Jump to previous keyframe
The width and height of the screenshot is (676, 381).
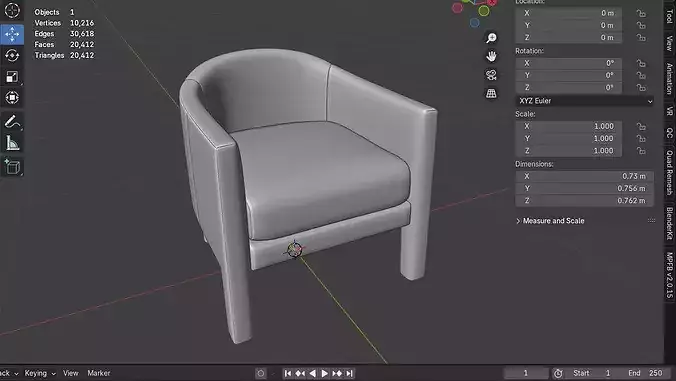click(x=300, y=373)
